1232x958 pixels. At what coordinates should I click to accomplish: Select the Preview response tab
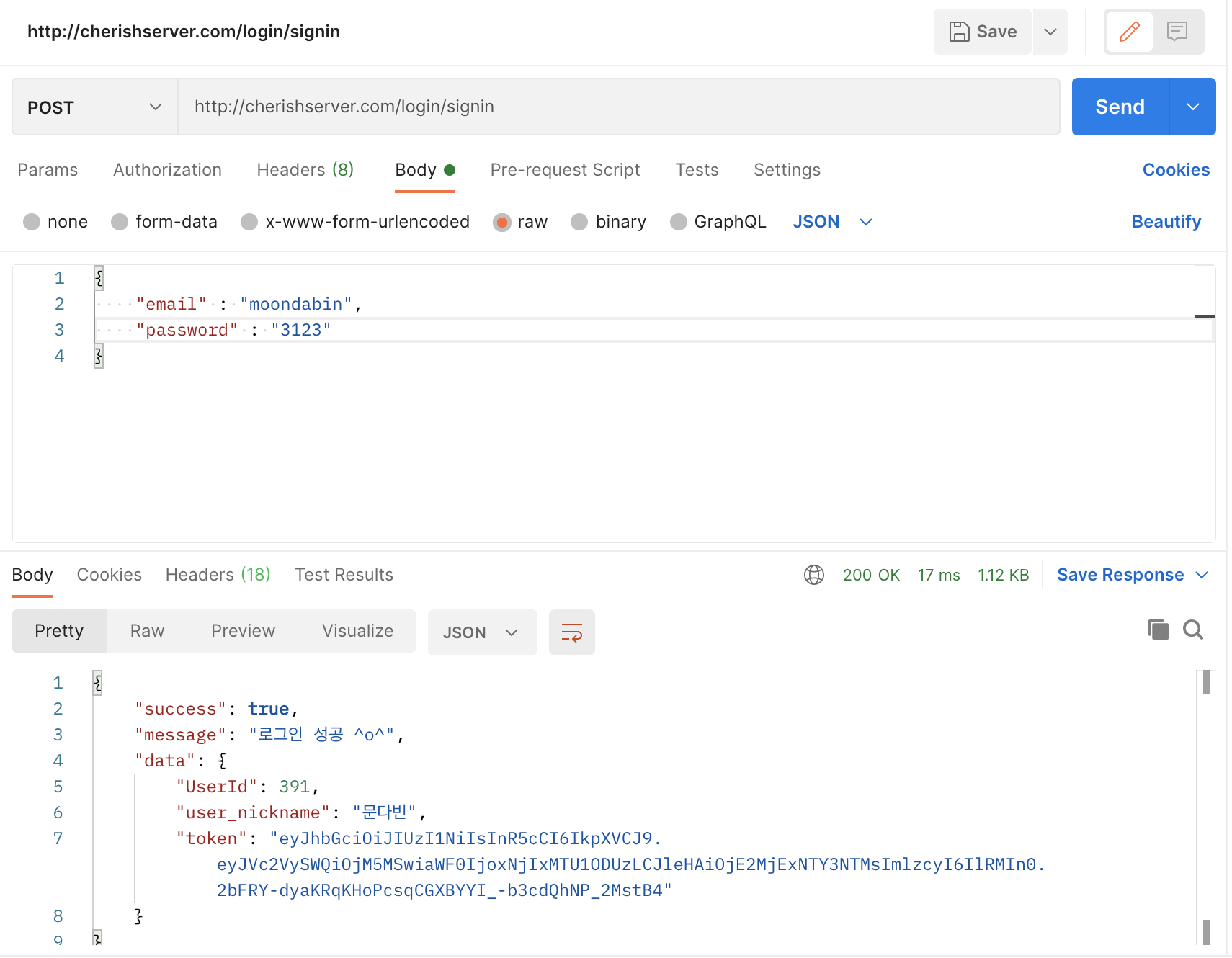(243, 631)
